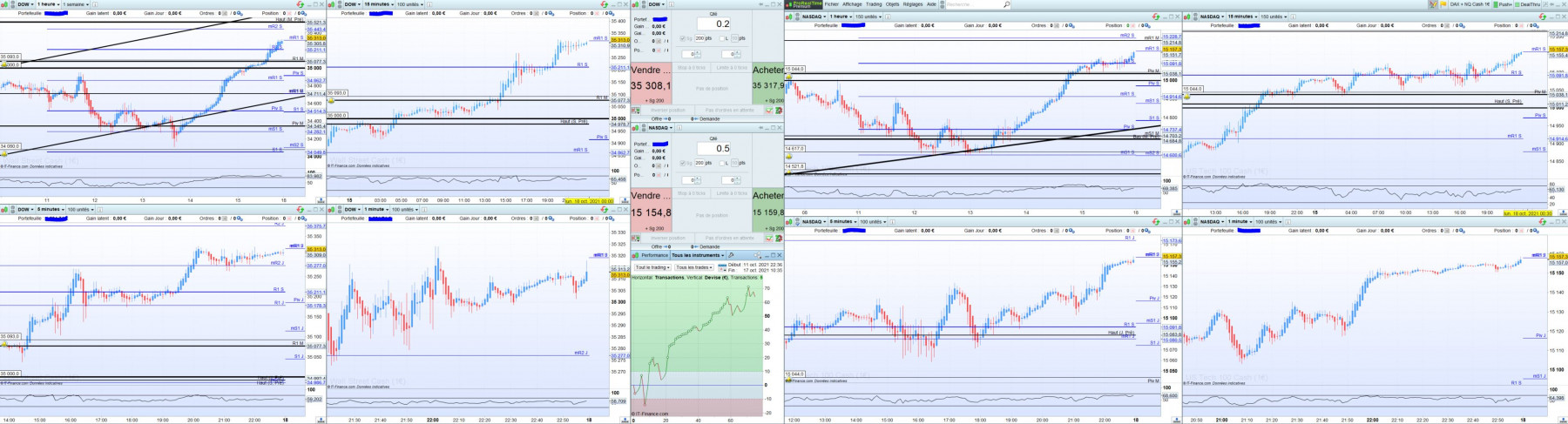Click the red-green refresh icon on NASDAQ 15 minutes chart
Screen dimensions: 1568x424
point(1542,17)
